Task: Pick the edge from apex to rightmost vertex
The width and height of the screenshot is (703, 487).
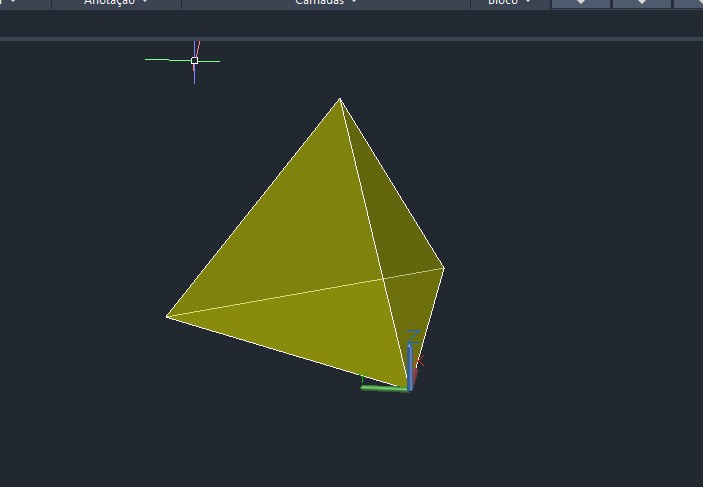Action: (x=392, y=183)
